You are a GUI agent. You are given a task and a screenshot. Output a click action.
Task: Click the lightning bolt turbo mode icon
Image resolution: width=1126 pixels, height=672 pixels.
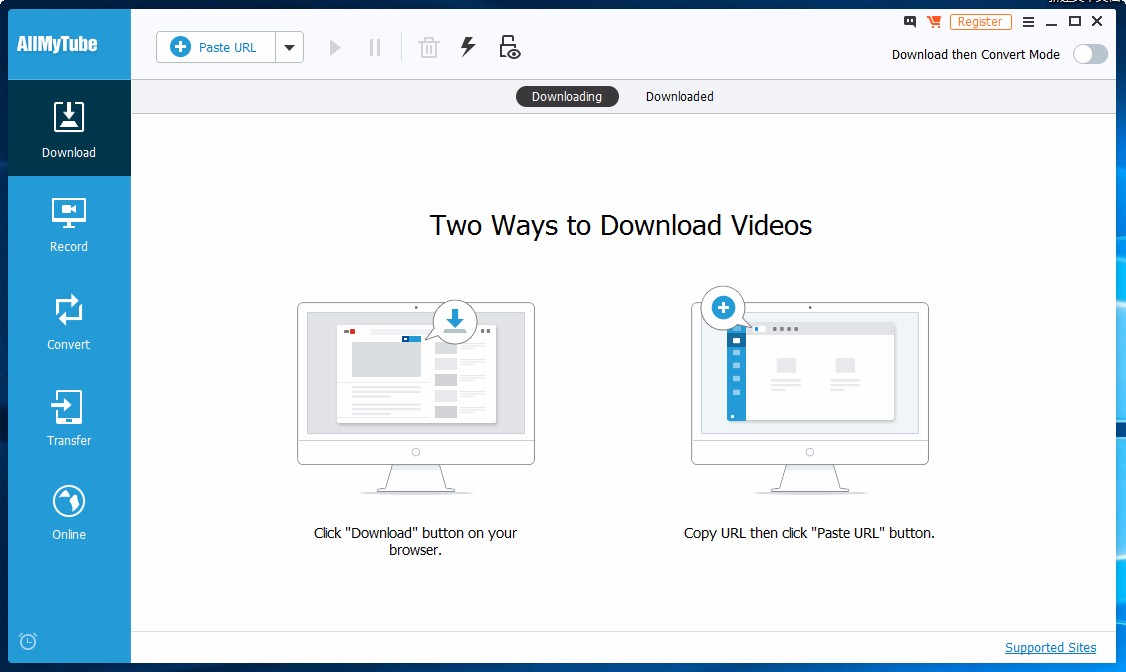468,47
